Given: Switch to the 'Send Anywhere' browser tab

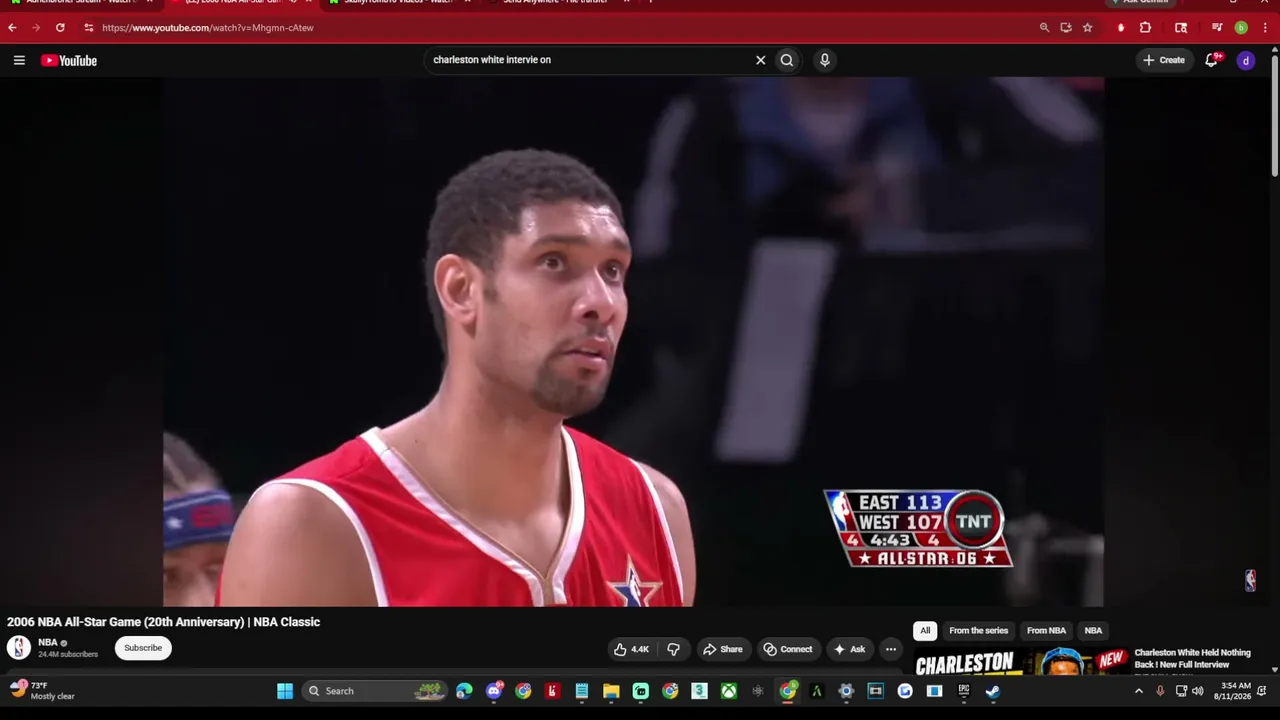Looking at the screenshot, I should tap(555, 2).
